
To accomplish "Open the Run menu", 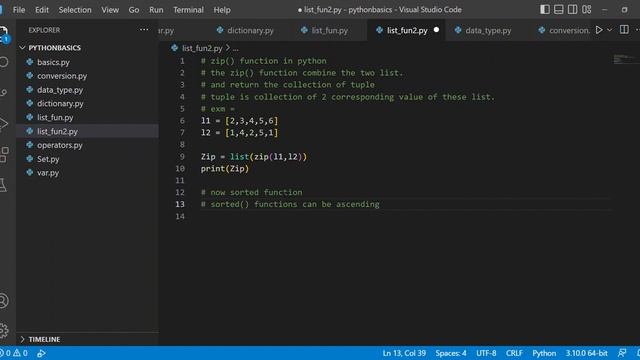I will 156,10.
